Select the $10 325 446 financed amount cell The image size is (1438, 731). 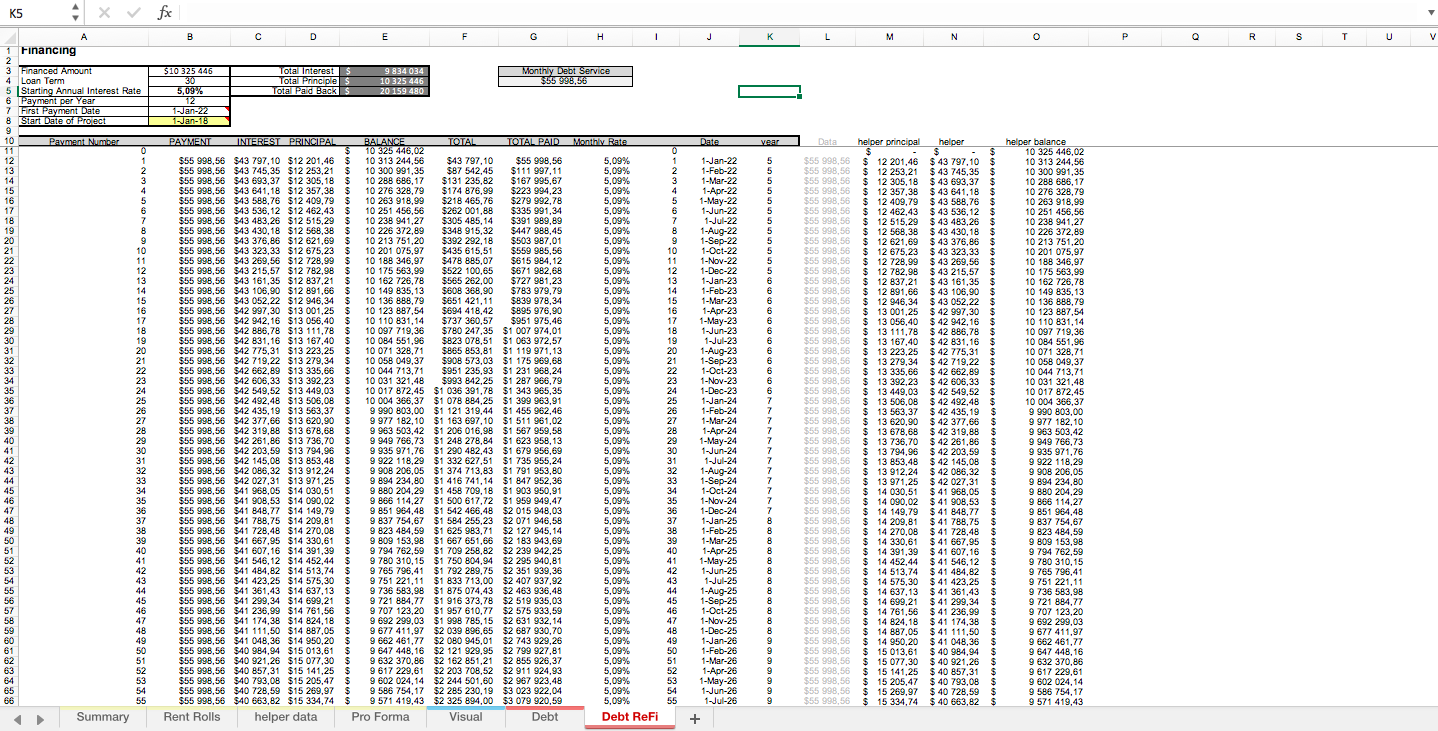[190, 71]
